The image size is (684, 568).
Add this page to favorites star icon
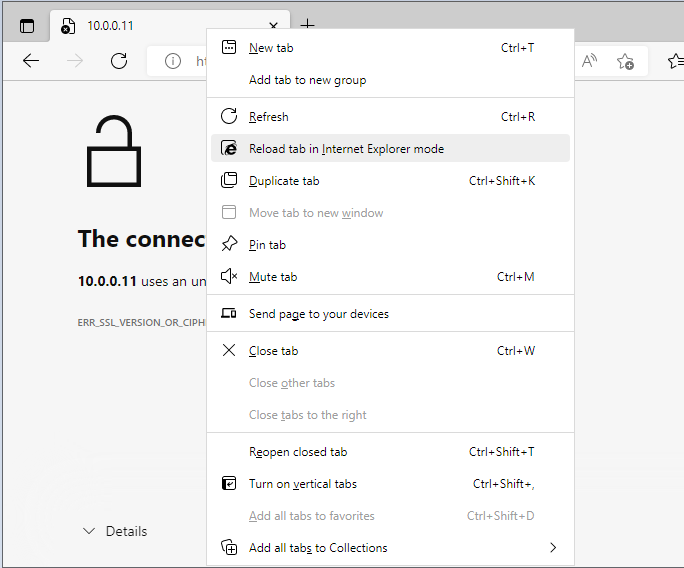(x=626, y=61)
